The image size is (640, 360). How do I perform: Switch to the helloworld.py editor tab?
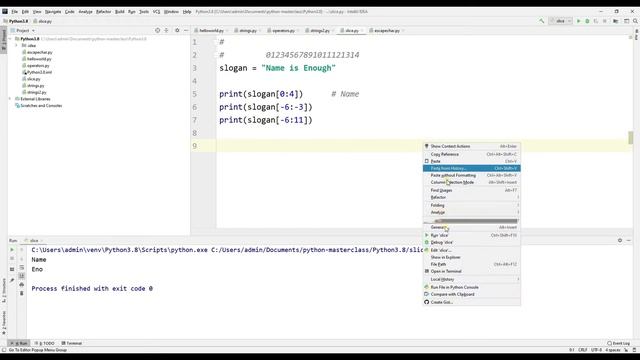click(211, 31)
